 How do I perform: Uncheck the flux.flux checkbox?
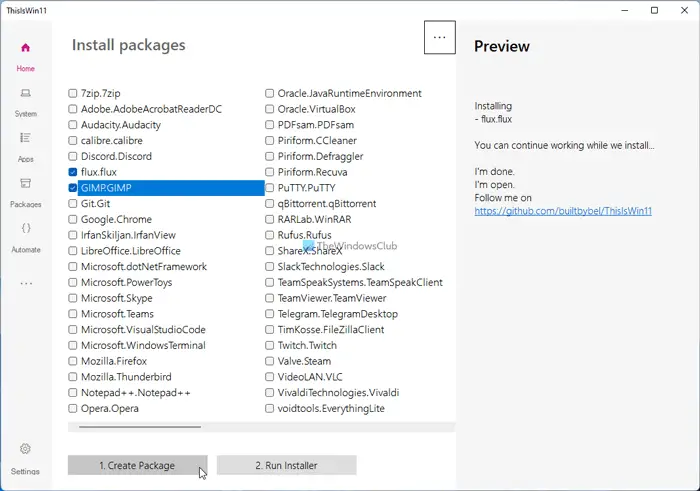click(x=73, y=172)
